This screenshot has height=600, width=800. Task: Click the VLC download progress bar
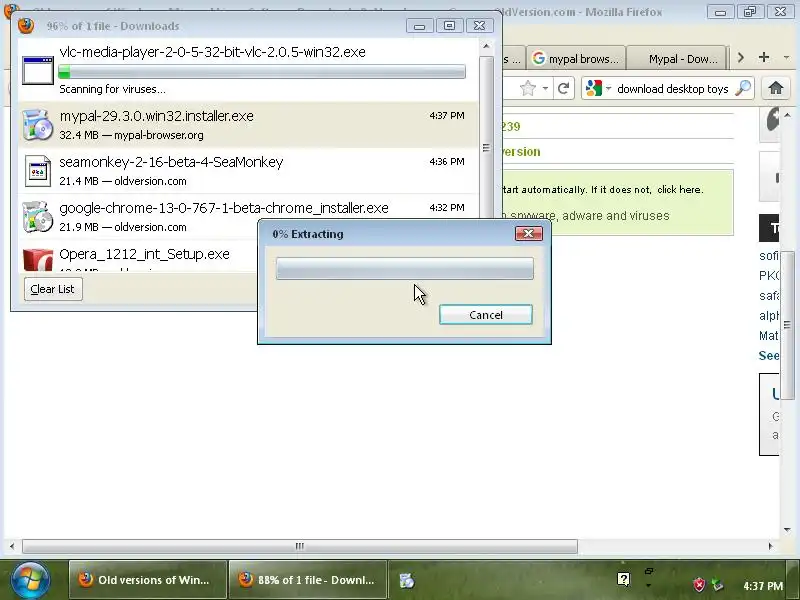pyautogui.click(x=262, y=72)
